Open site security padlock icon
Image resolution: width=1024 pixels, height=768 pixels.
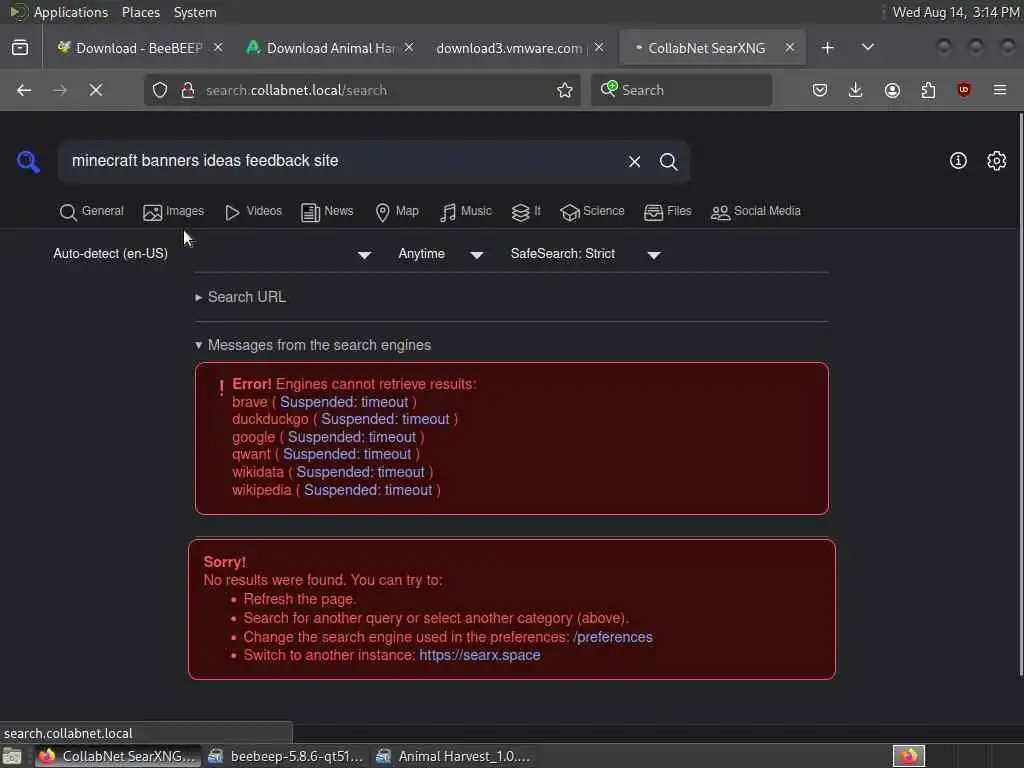tap(188, 90)
